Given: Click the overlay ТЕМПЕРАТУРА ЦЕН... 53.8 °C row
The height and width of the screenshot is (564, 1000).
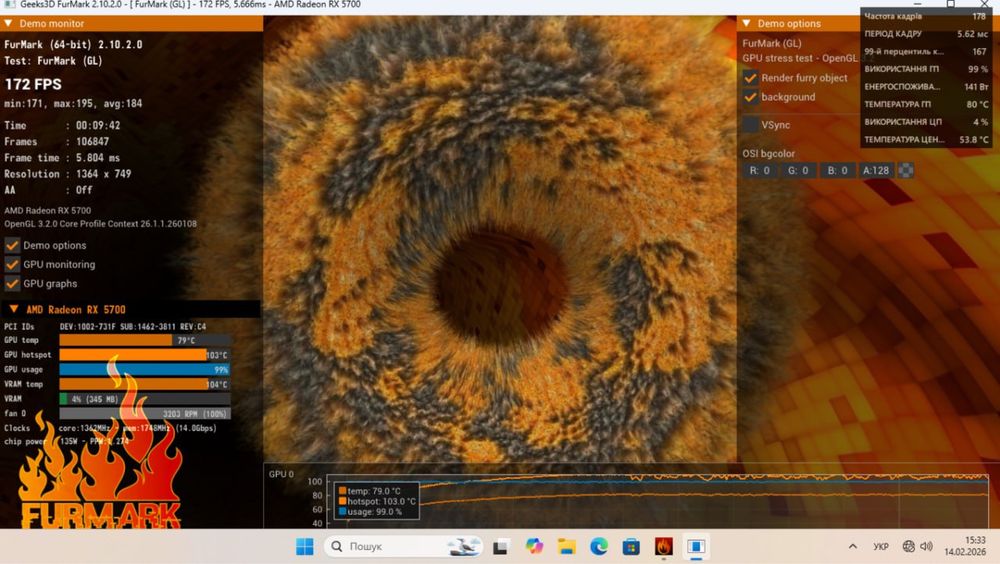Looking at the screenshot, I should click(x=925, y=139).
